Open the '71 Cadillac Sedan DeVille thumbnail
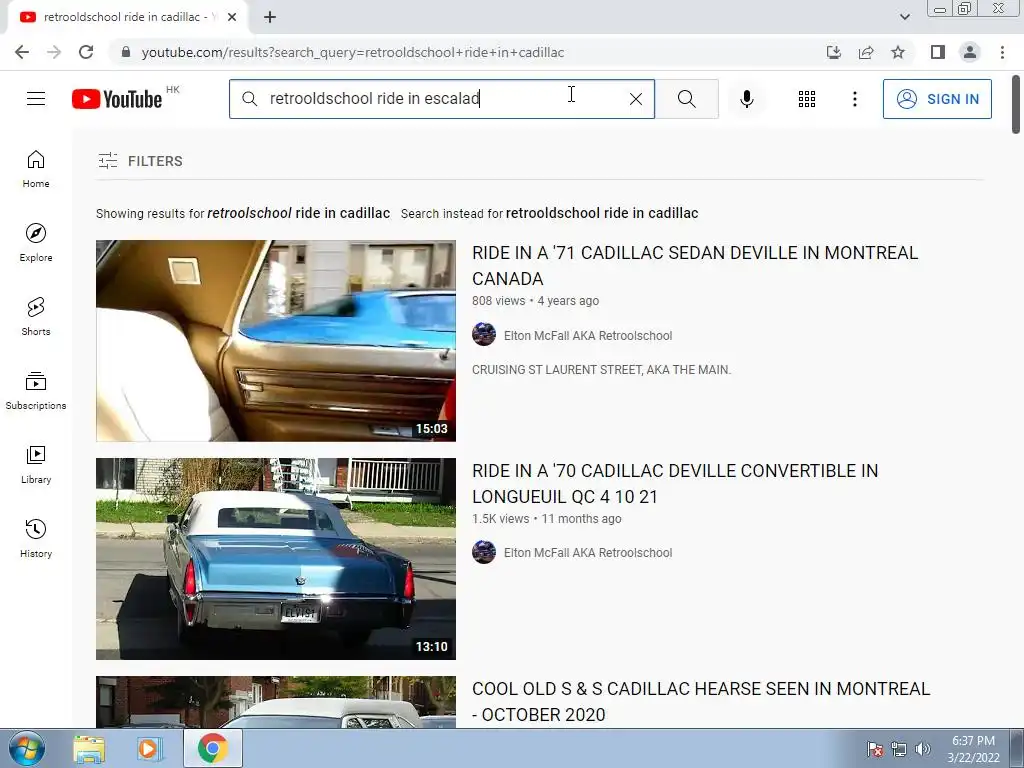Viewport: 1024px width, 768px height. pos(276,341)
